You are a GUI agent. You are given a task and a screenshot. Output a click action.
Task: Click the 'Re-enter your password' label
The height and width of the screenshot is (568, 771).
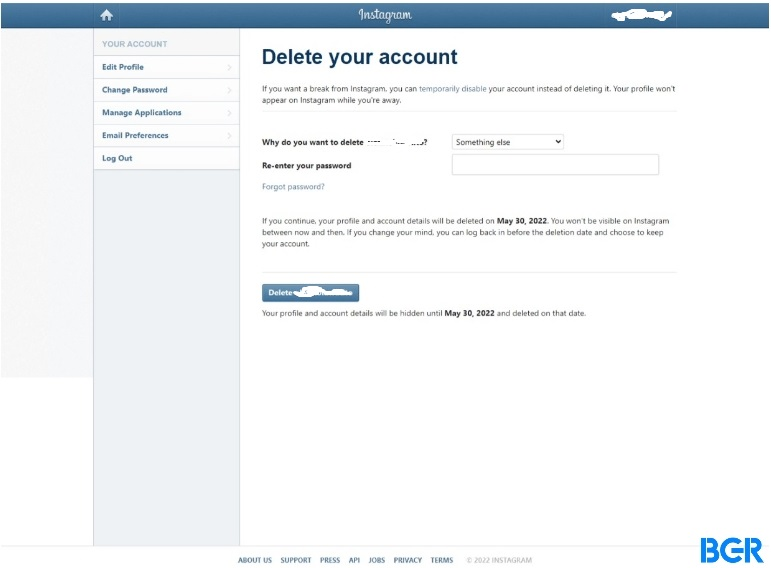(x=306, y=166)
